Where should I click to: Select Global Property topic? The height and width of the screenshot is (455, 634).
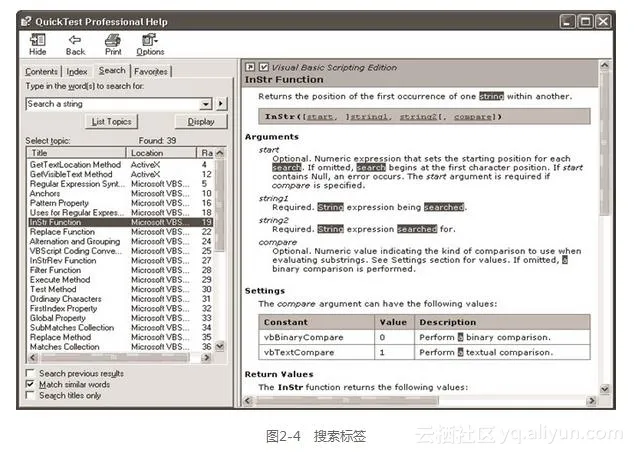[x=57, y=318]
